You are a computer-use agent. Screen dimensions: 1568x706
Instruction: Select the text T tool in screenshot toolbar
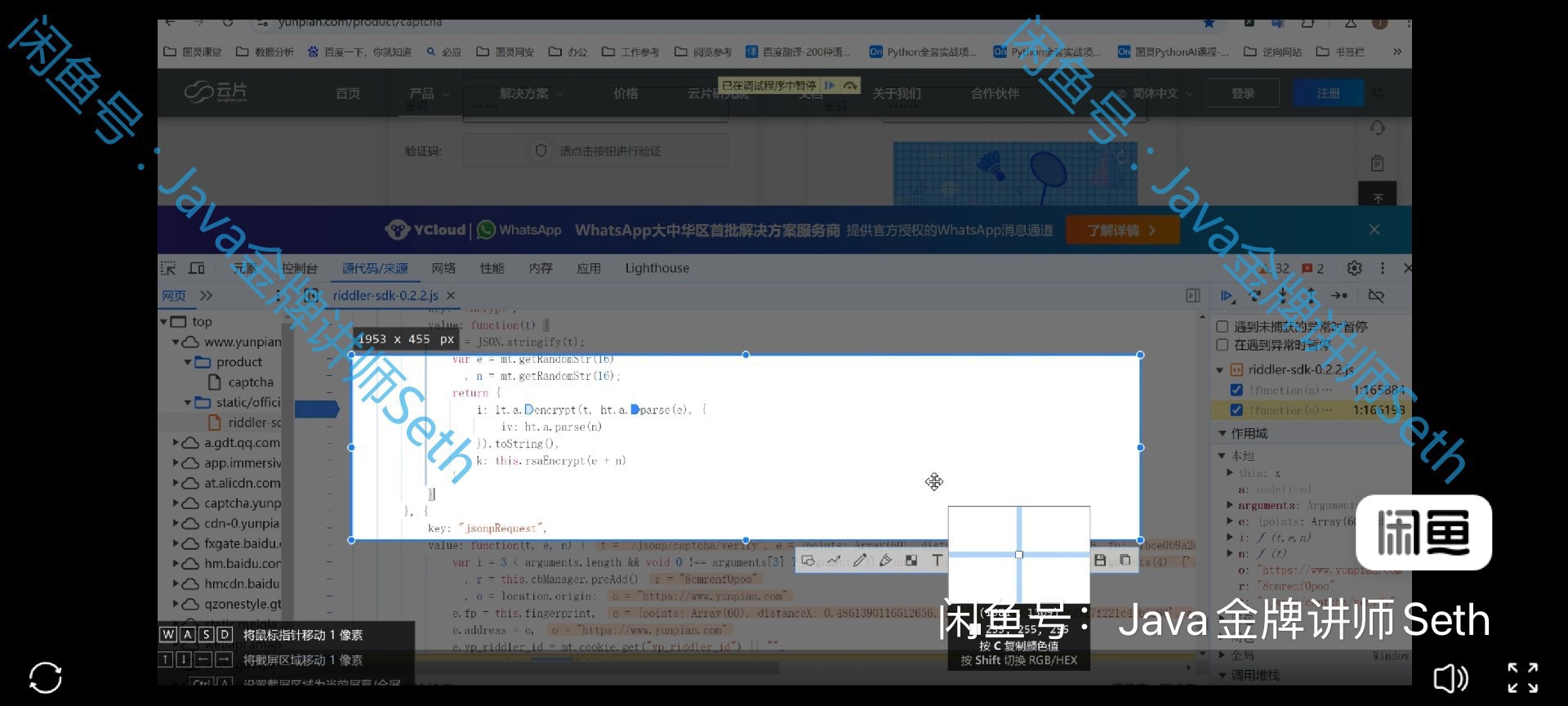[937, 561]
